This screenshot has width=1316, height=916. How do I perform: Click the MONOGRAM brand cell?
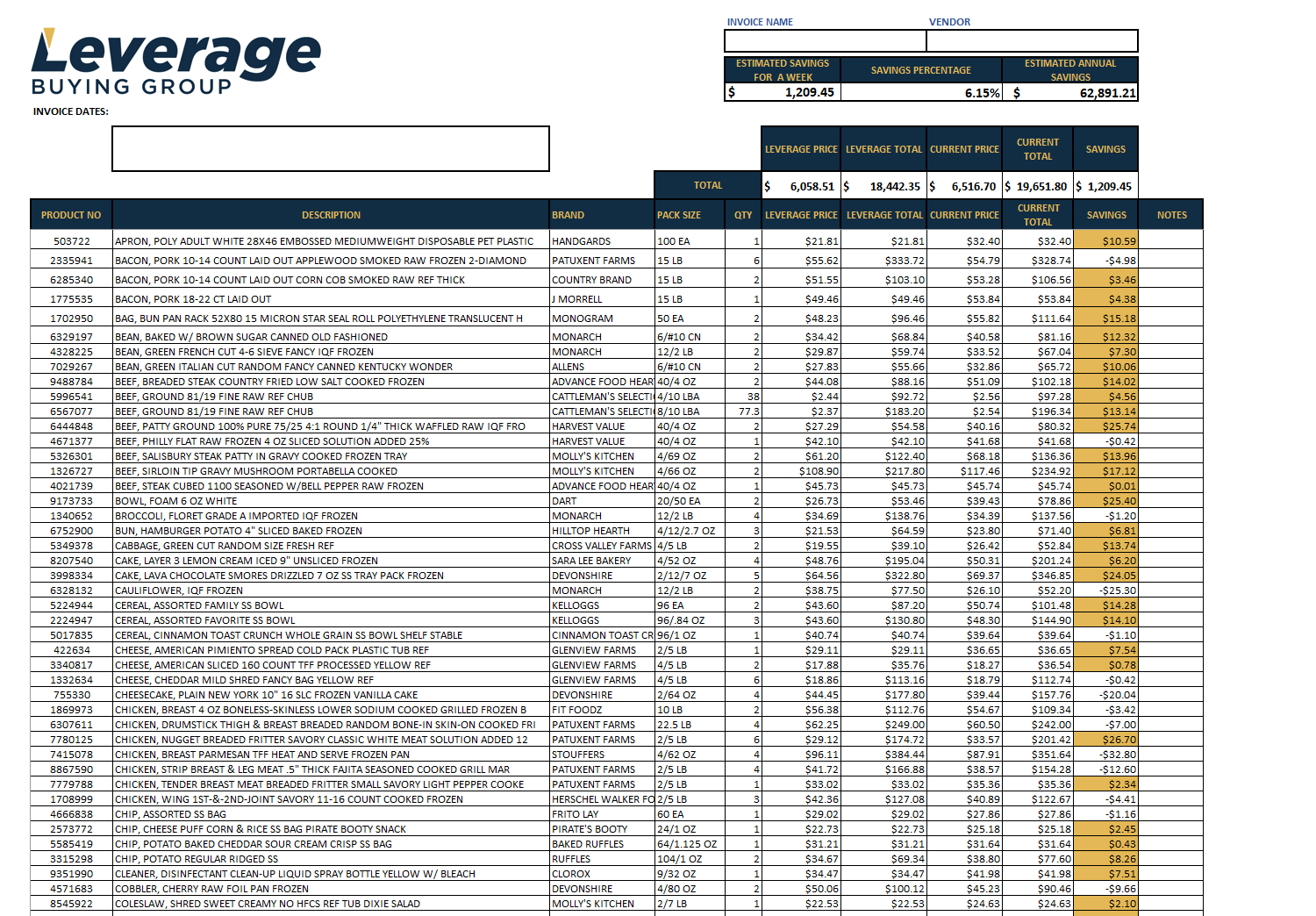602,318
